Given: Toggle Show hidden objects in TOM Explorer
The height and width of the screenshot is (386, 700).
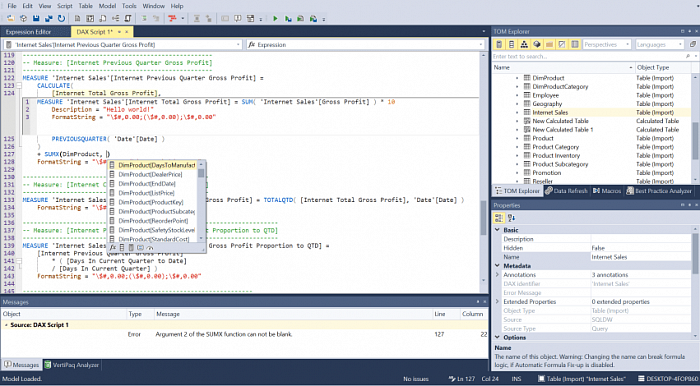Looking at the screenshot, I should (x=562, y=44).
